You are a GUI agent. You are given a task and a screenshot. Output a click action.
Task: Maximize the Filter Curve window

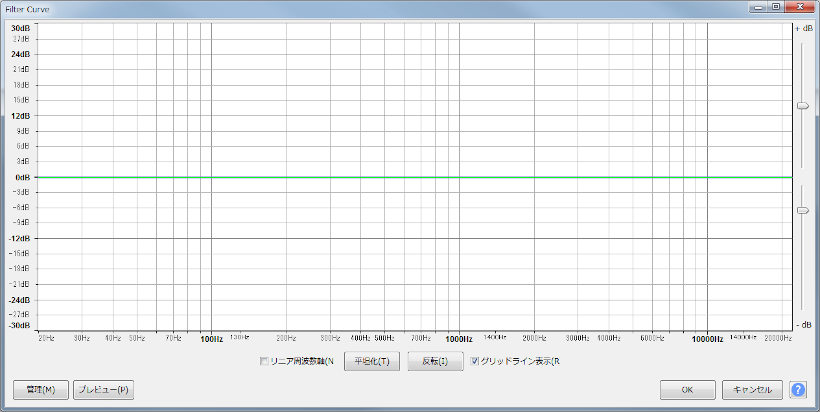pos(775,7)
